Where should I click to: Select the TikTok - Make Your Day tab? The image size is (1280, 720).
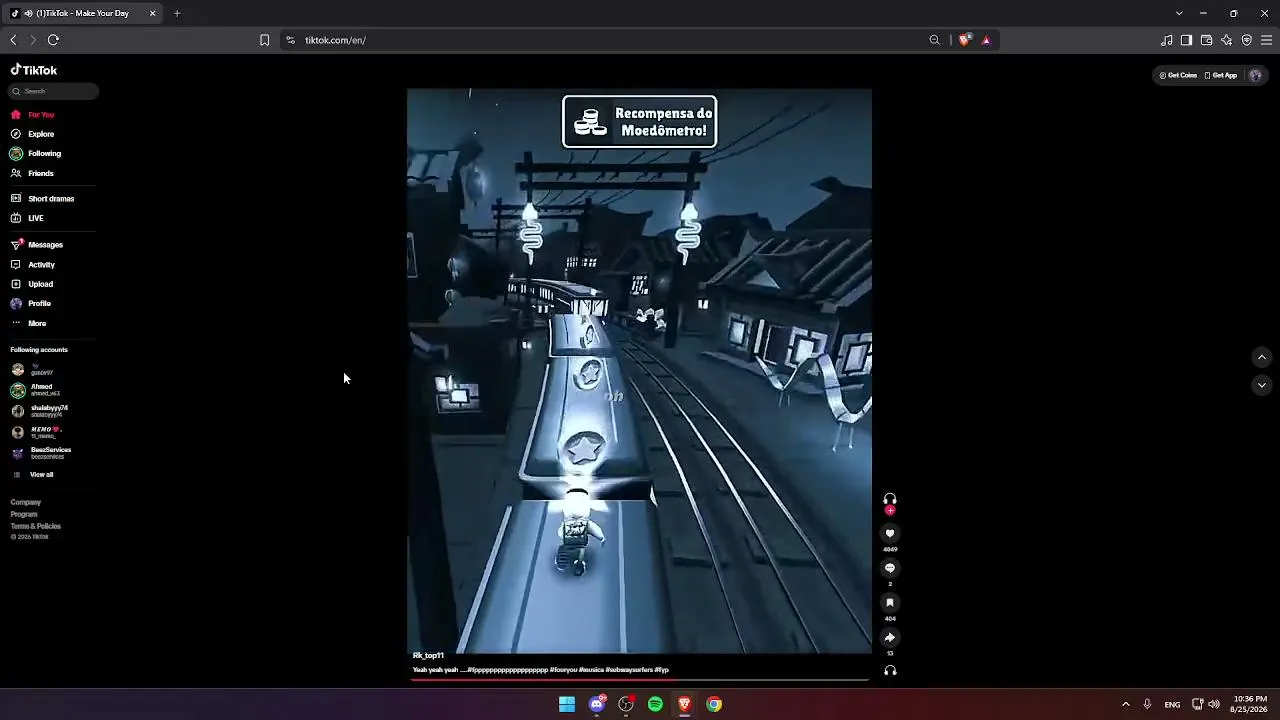pos(83,13)
